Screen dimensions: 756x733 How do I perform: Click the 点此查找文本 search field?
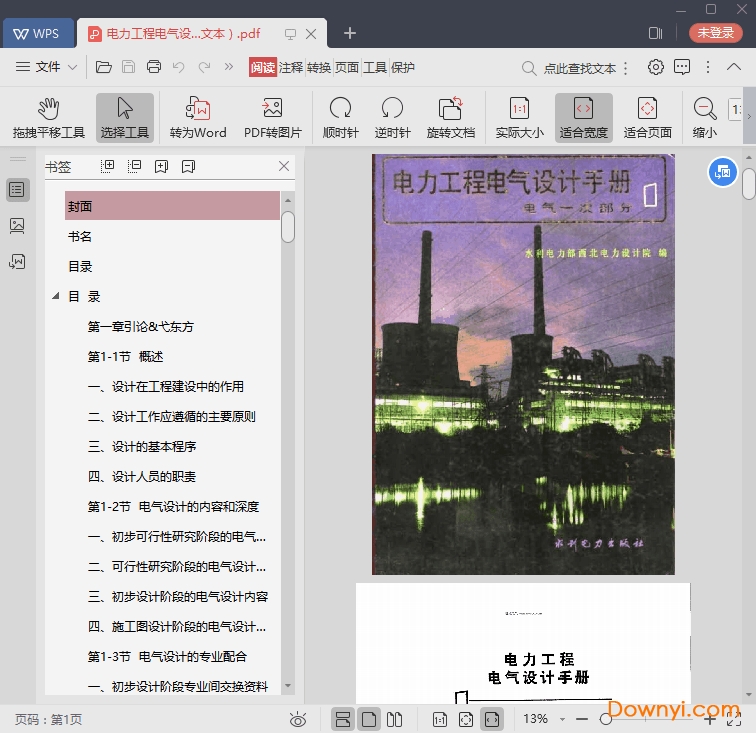579,68
